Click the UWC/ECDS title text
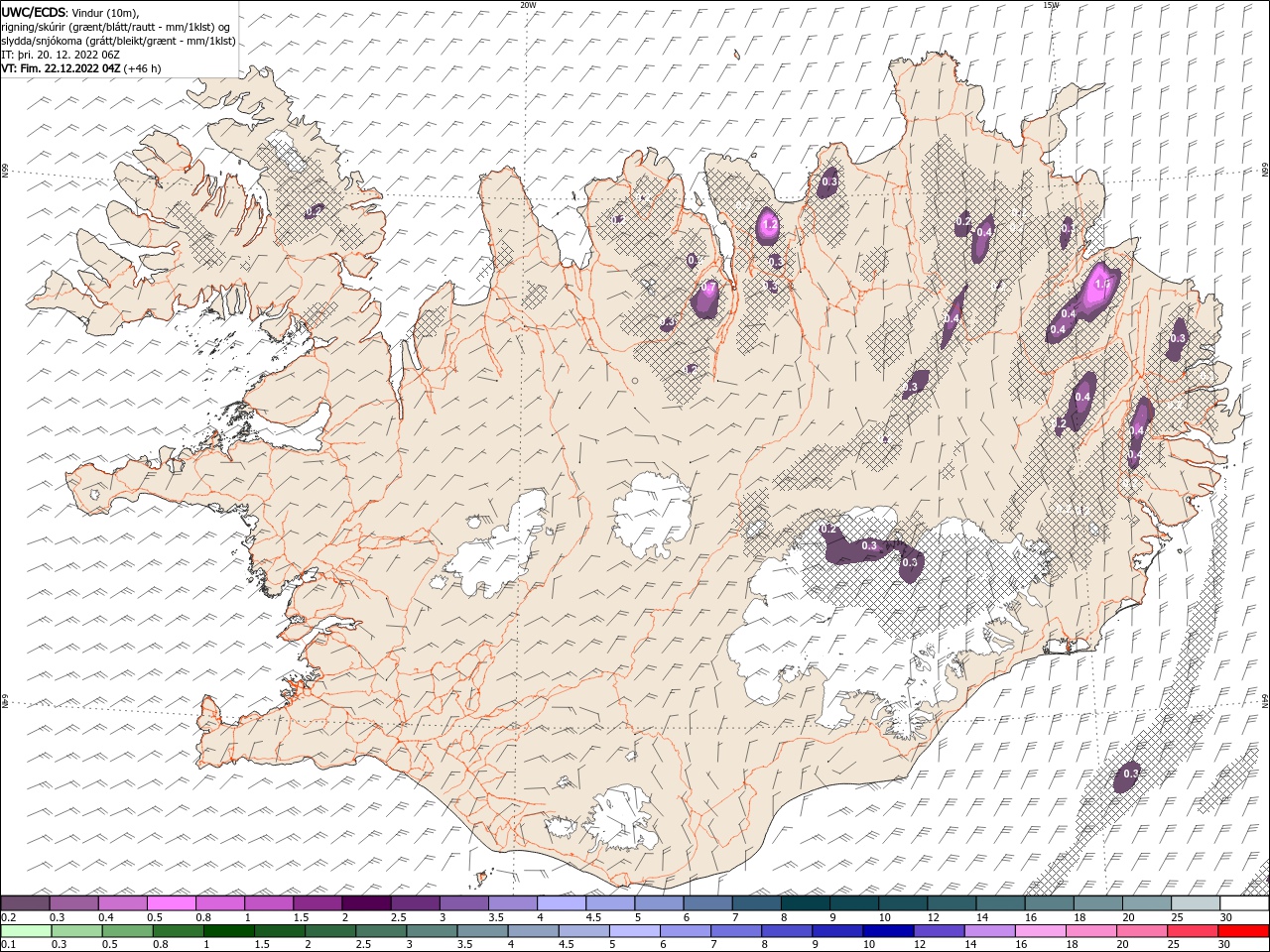This screenshot has width=1270, height=952. (35, 12)
